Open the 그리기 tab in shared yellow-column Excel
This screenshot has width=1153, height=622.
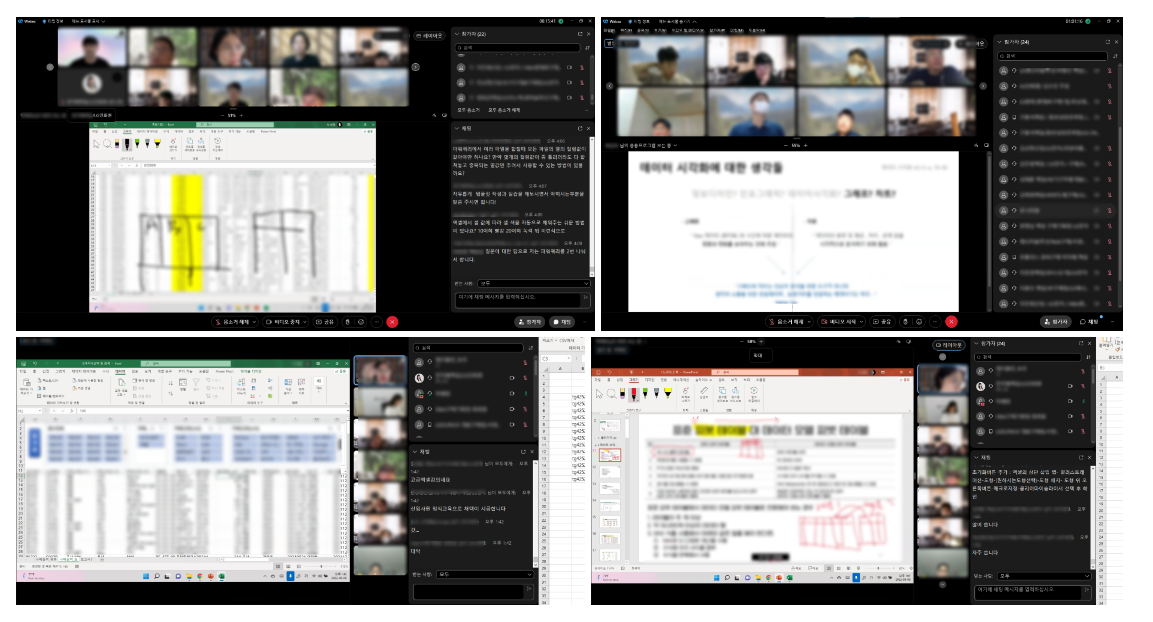pos(127,131)
